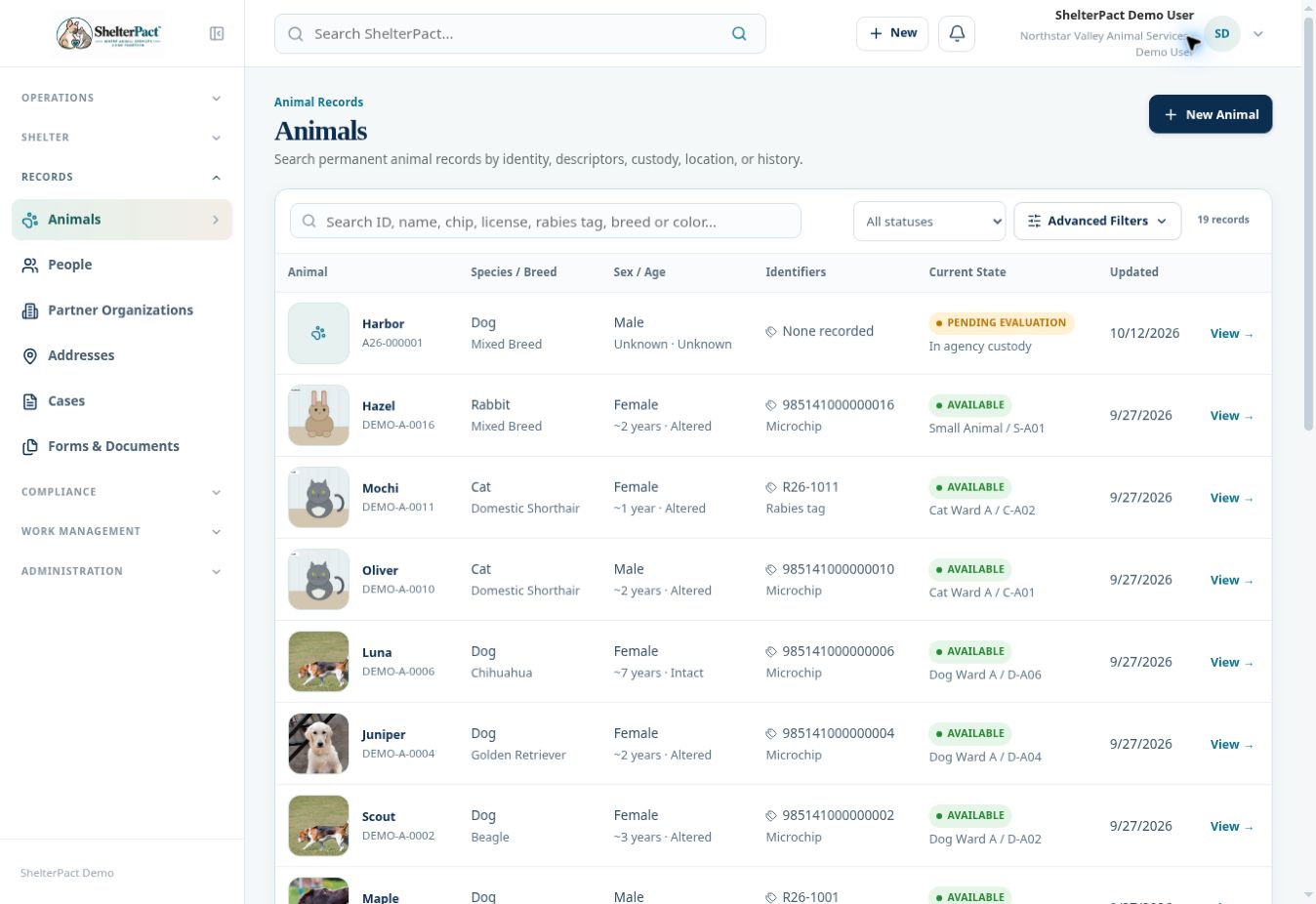The image size is (1316, 904).
Task: Click the tag icon beside Mochi's R26-1011
Action: [x=771, y=487]
